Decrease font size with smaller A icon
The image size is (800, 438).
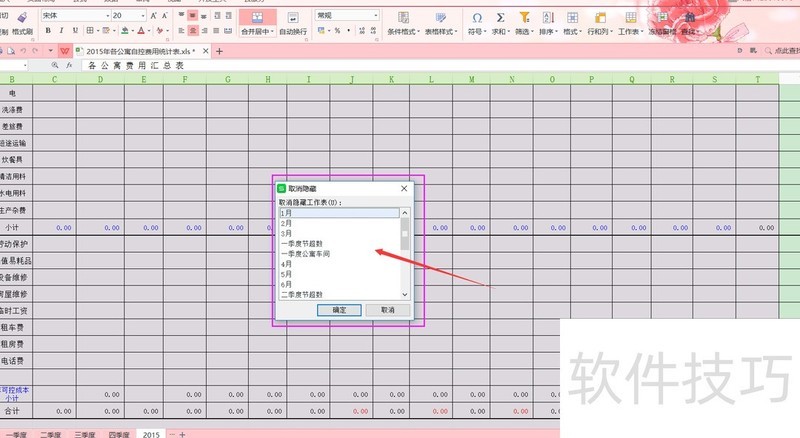pos(165,16)
